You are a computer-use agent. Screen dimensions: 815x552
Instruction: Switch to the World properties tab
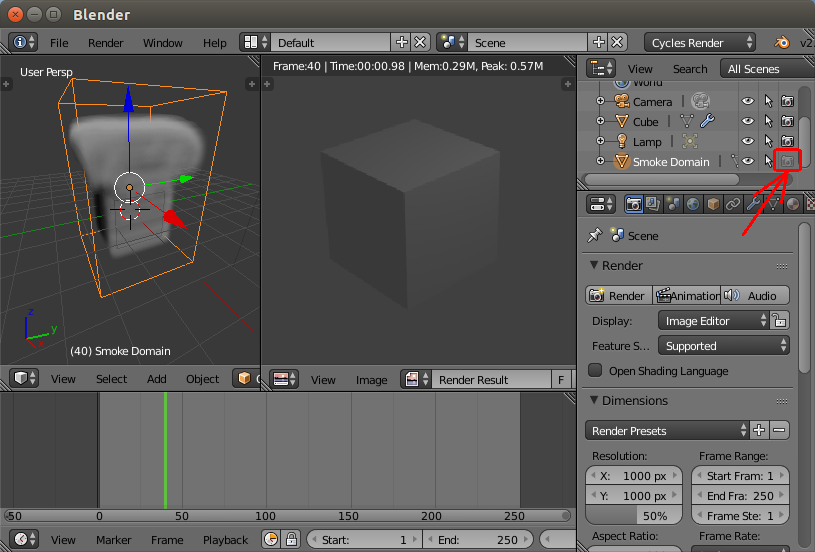coord(692,204)
